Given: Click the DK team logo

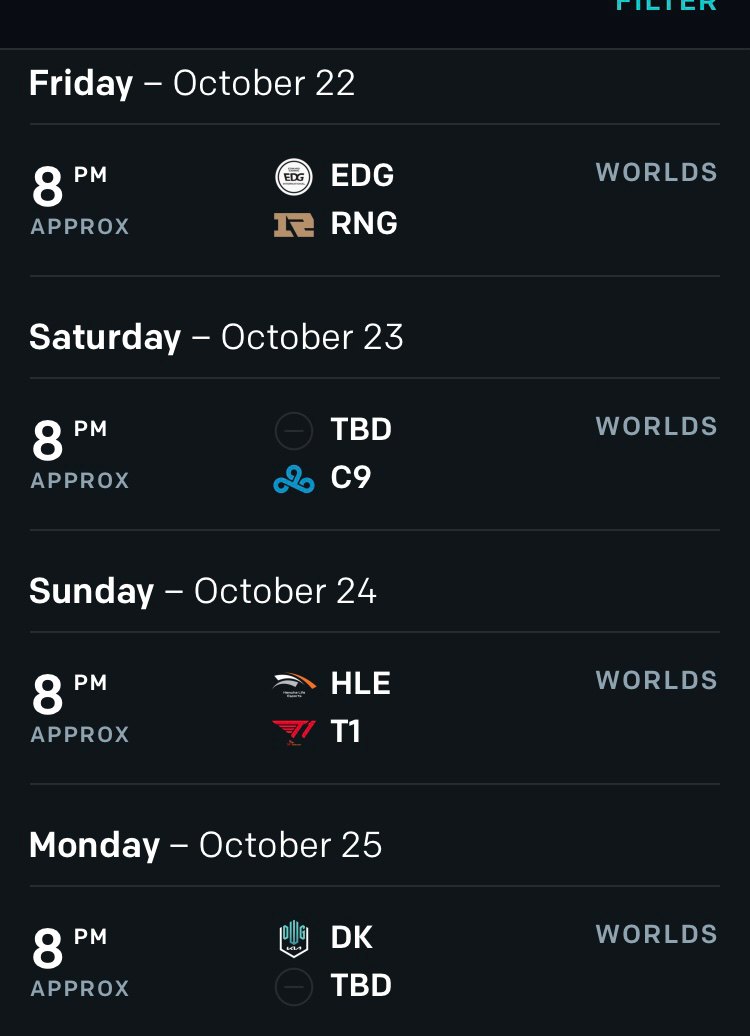Looking at the screenshot, I should [294, 938].
